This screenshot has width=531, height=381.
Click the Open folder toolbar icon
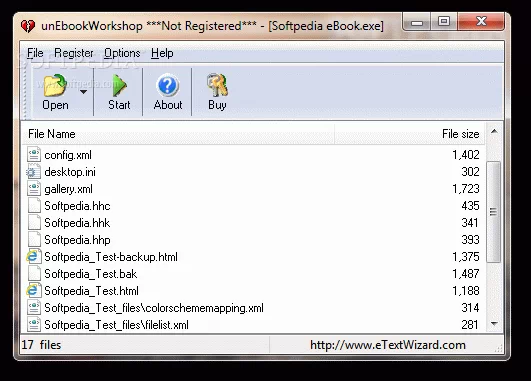pyautogui.click(x=55, y=85)
